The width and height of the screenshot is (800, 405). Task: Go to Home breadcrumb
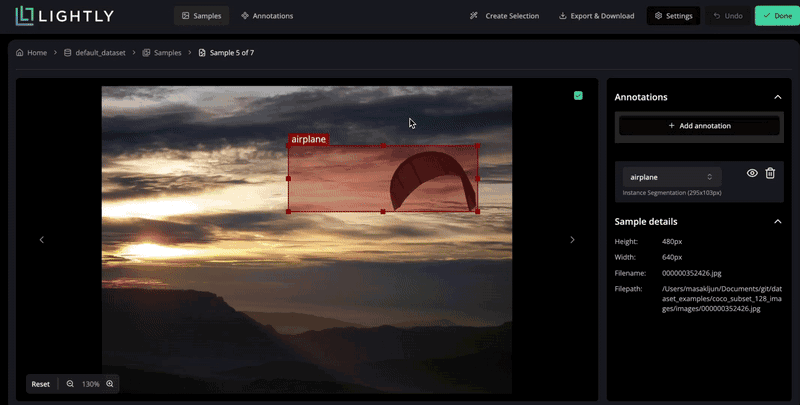[32, 53]
